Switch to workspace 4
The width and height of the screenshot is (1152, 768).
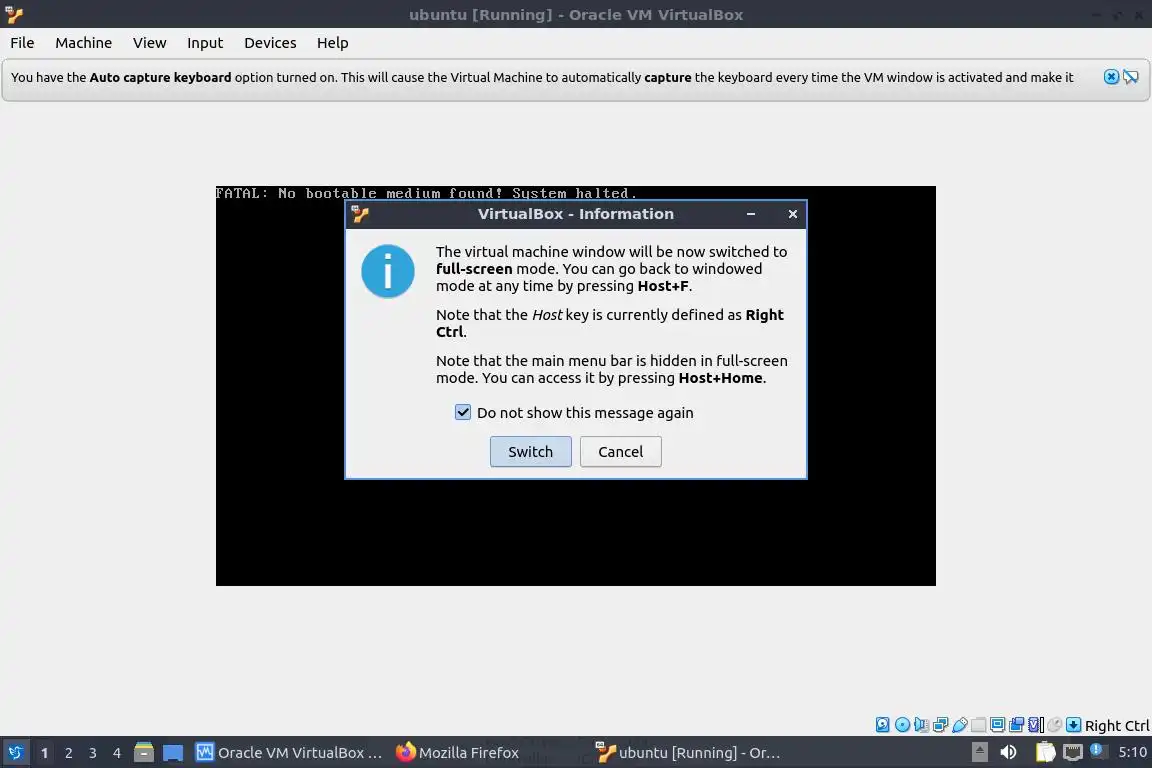pyautogui.click(x=117, y=753)
